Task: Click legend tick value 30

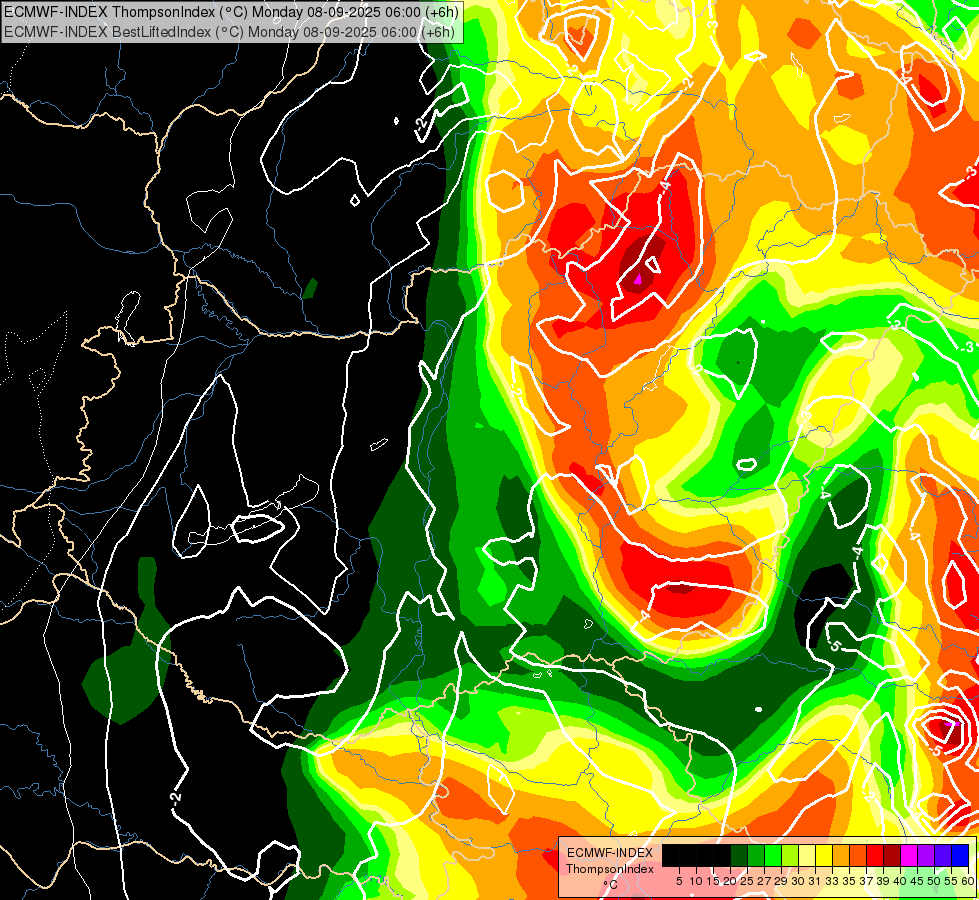Action: coord(798,881)
